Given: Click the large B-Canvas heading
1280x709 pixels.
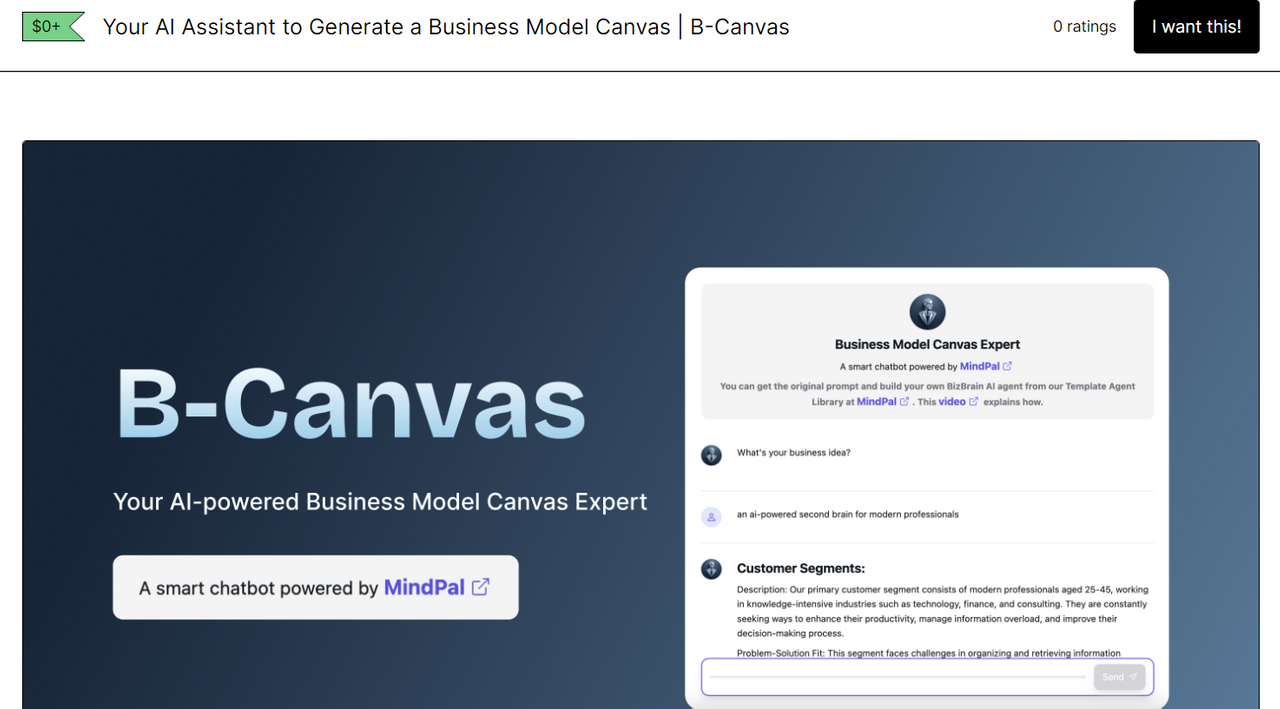Looking at the screenshot, I should click(350, 404).
